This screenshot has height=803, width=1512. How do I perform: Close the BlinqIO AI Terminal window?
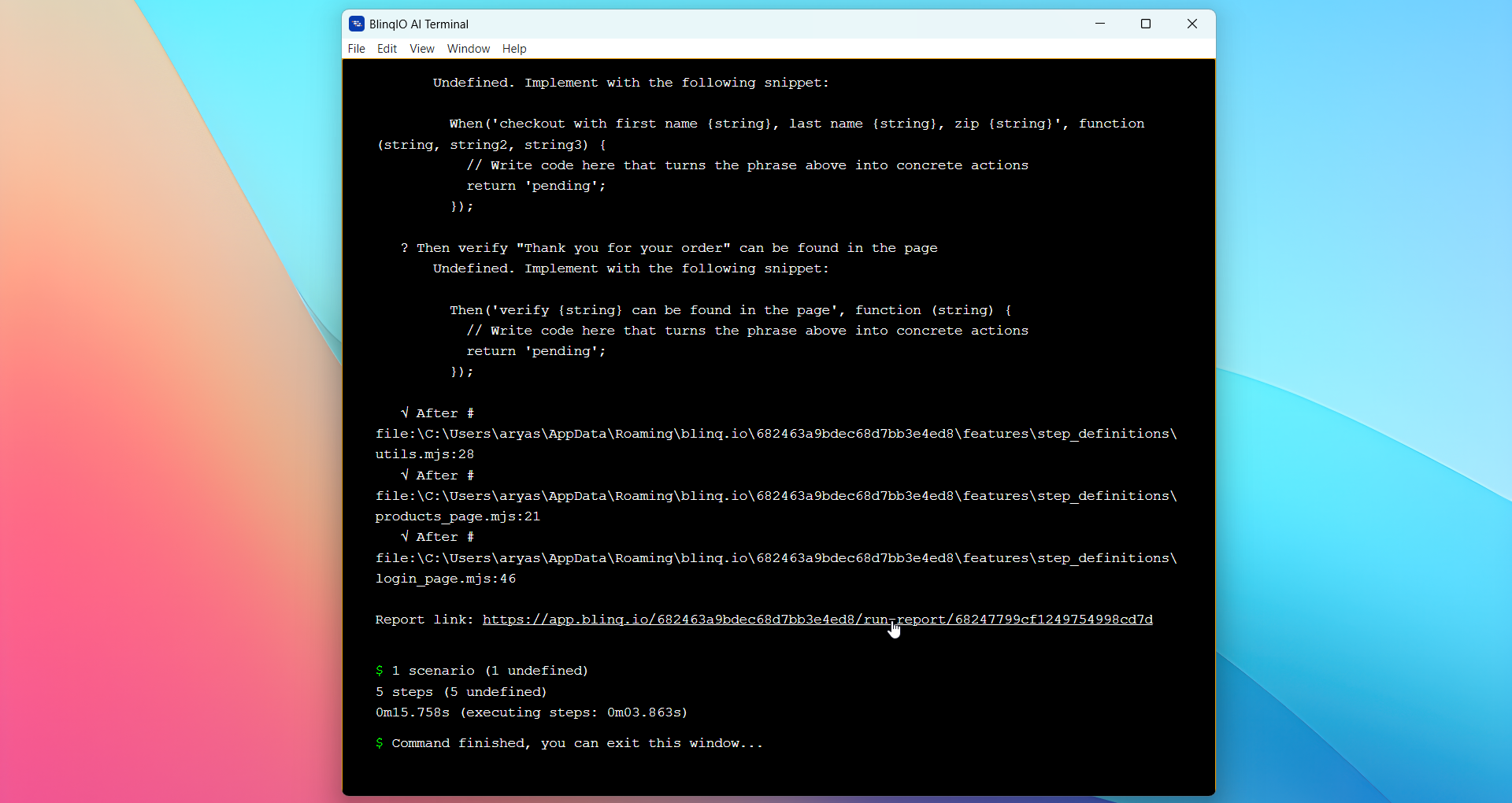[1192, 24]
